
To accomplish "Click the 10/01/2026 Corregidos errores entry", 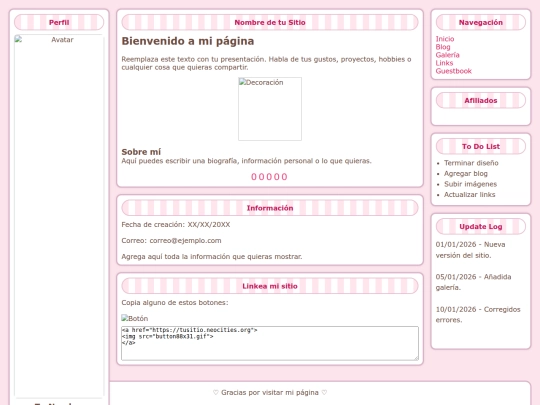I will click(478, 314).
